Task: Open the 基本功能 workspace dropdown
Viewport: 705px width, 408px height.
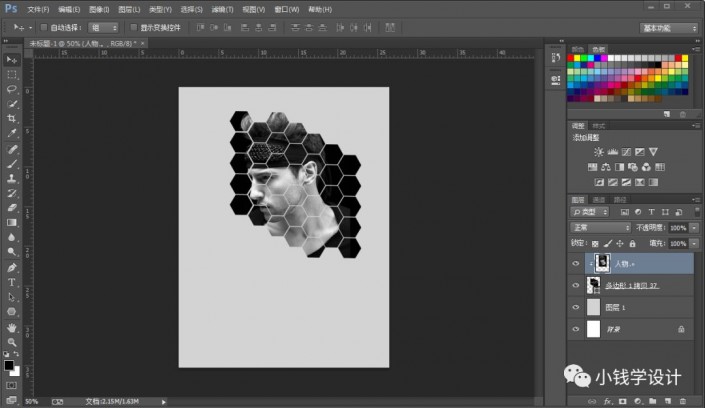Action: tap(668, 27)
